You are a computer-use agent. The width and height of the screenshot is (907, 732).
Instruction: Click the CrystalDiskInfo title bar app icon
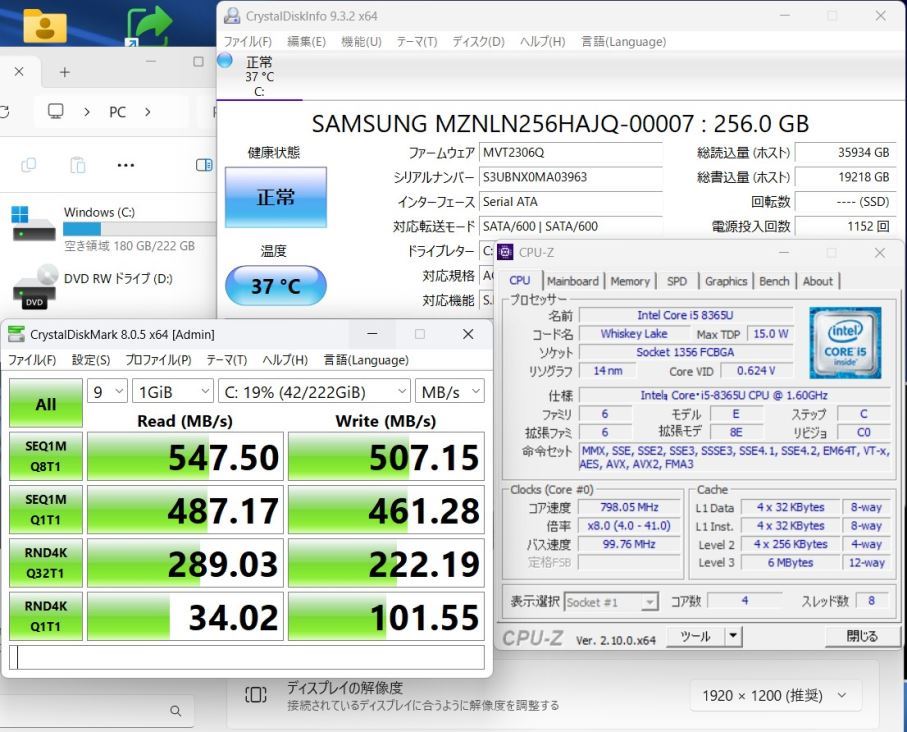point(232,16)
